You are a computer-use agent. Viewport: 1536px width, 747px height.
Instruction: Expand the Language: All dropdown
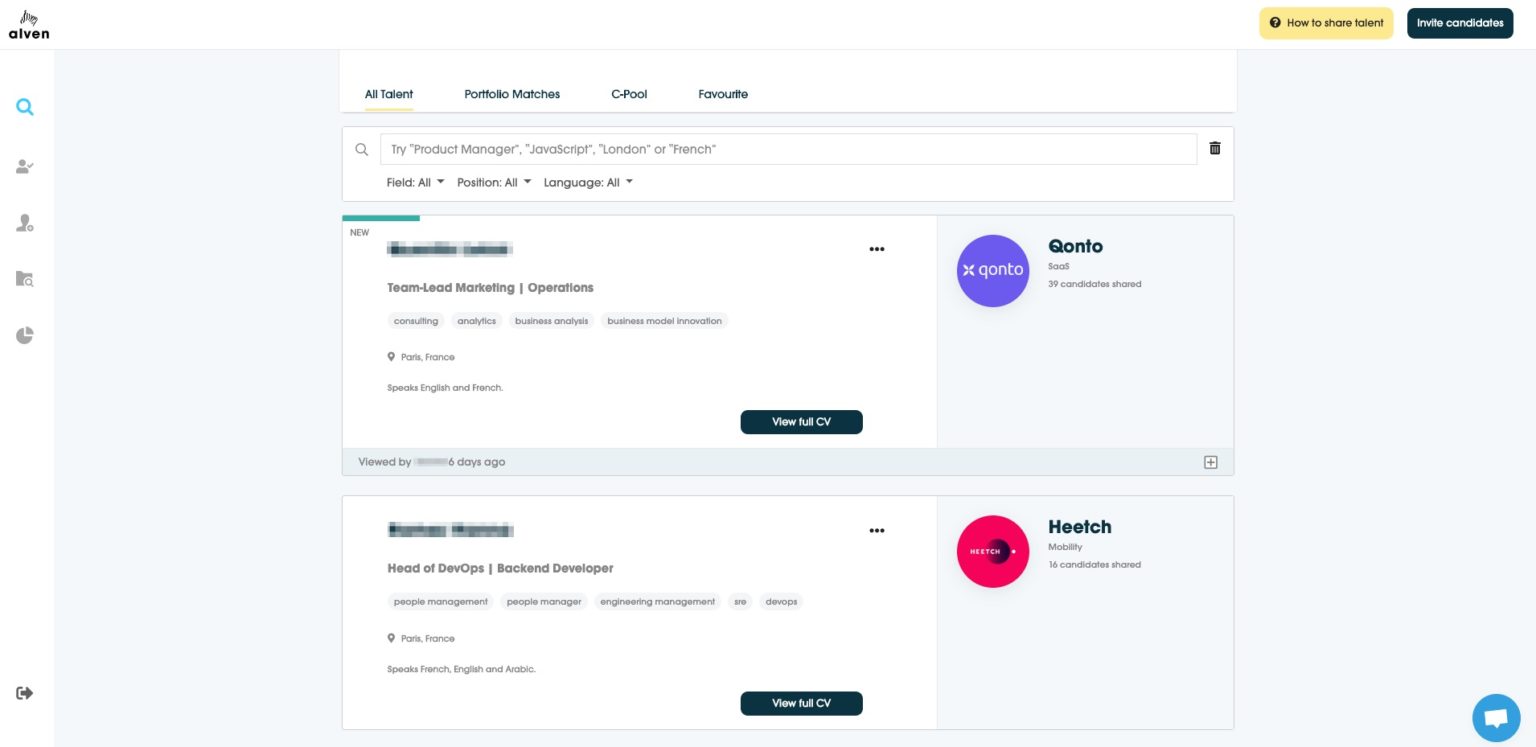pyautogui.click(x=590, y=182)
